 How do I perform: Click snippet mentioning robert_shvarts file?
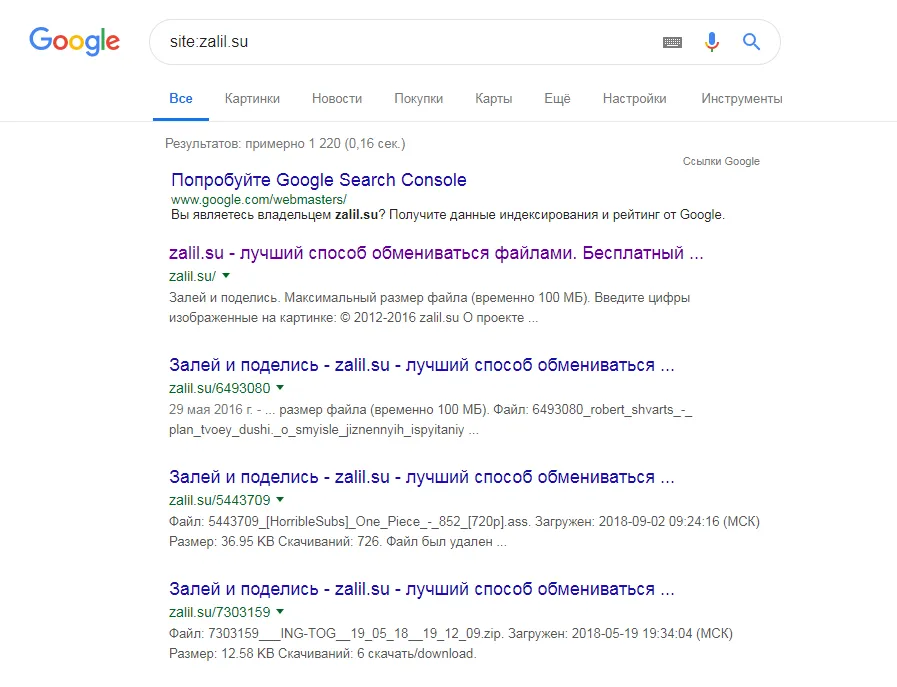click(430, 420)
